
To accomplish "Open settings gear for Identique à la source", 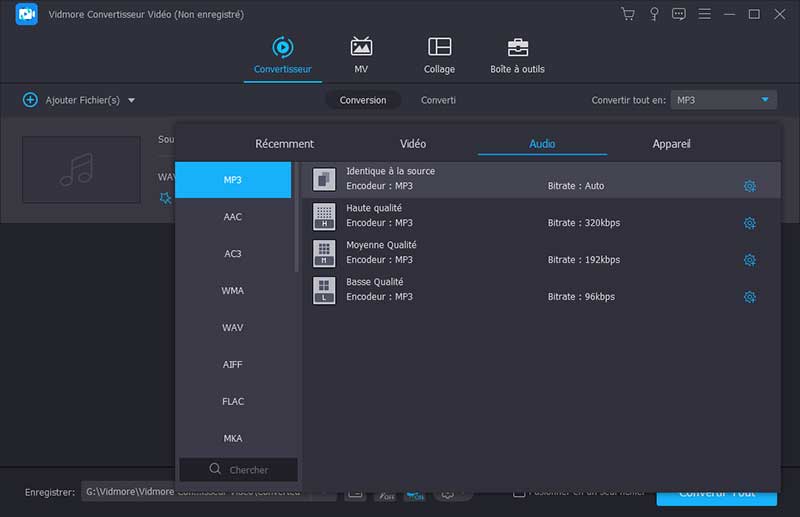I will pyautogui.click(x=749, y=186).
